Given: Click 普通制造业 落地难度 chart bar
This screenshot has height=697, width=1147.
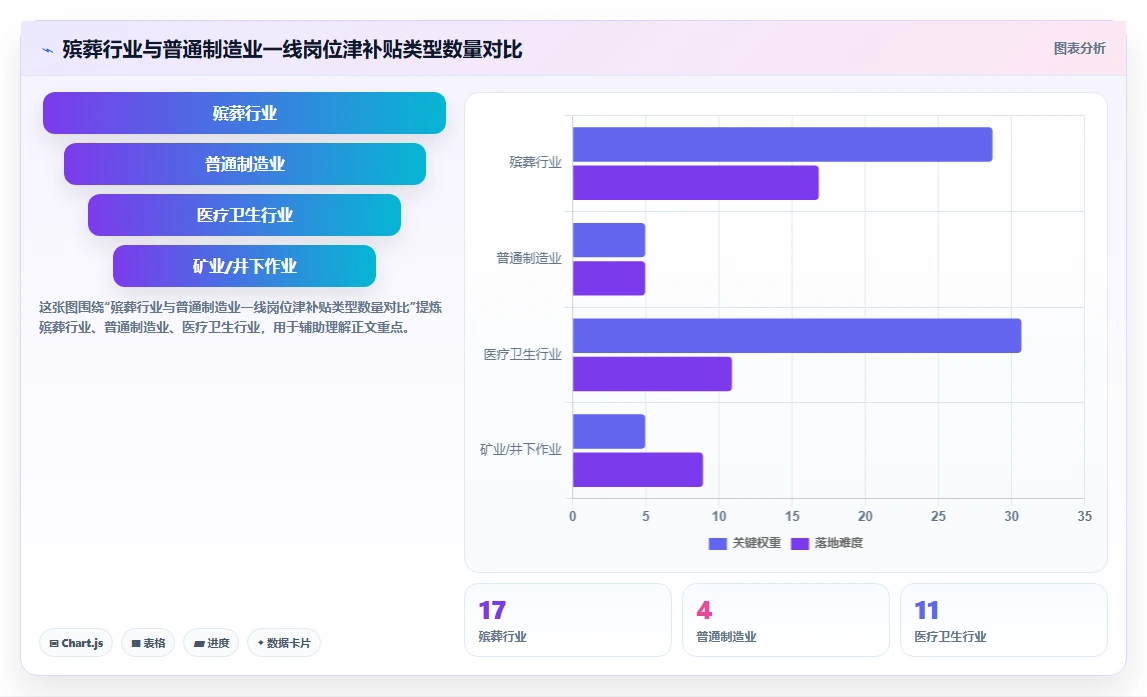Looking at the screenshot, I should (609, 279).
